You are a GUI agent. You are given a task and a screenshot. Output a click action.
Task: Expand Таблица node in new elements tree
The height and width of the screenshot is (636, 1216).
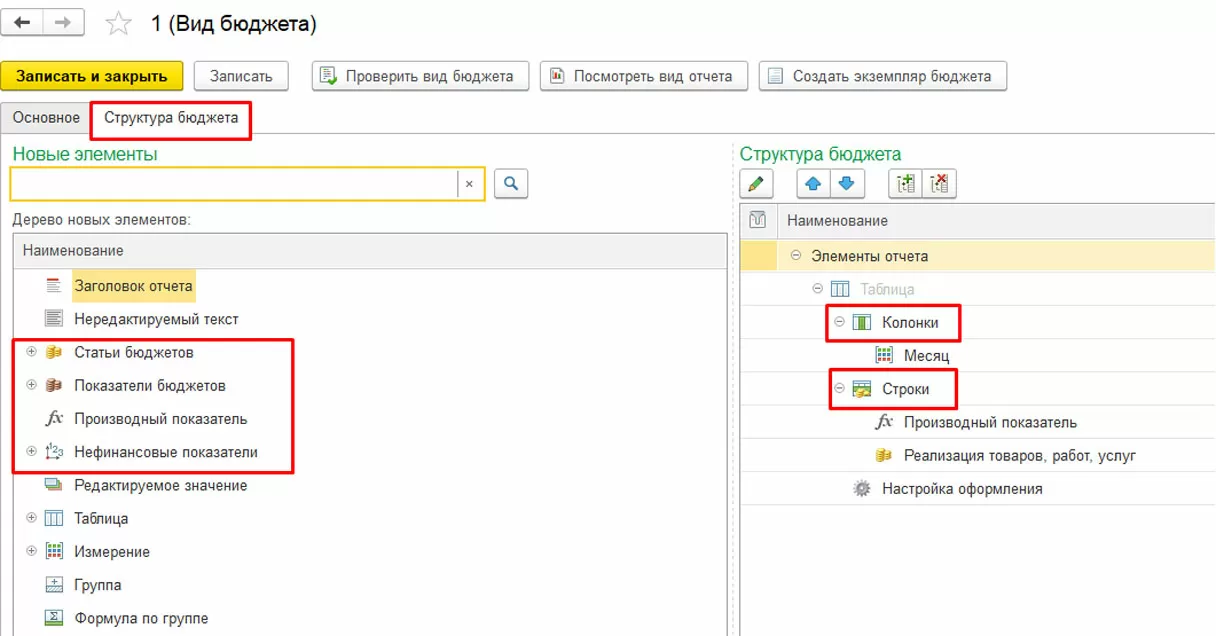pyautogui.click(x=31, y=518)
